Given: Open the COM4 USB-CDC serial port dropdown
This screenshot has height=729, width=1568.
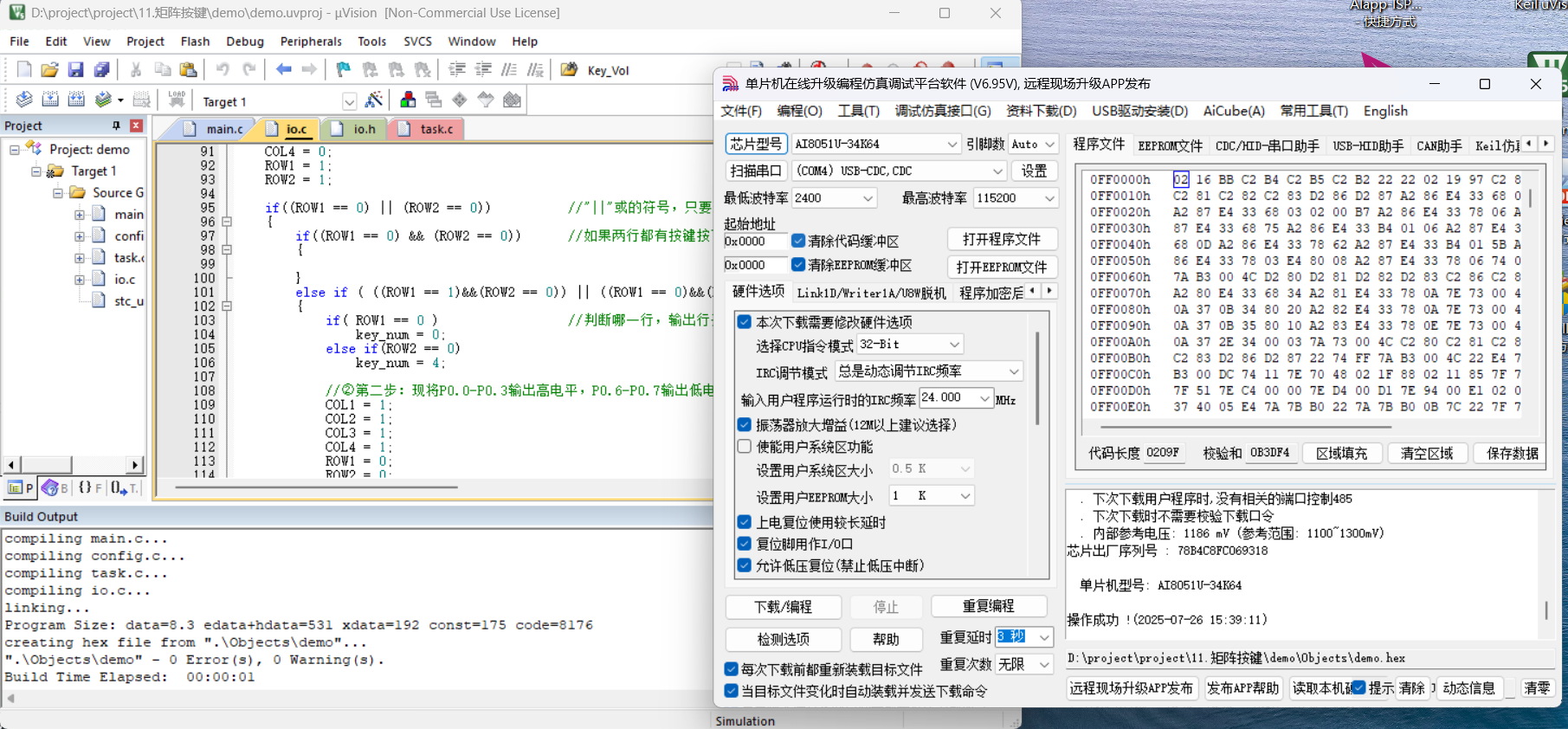Looking at the screenshot, I should click(900, 171).
